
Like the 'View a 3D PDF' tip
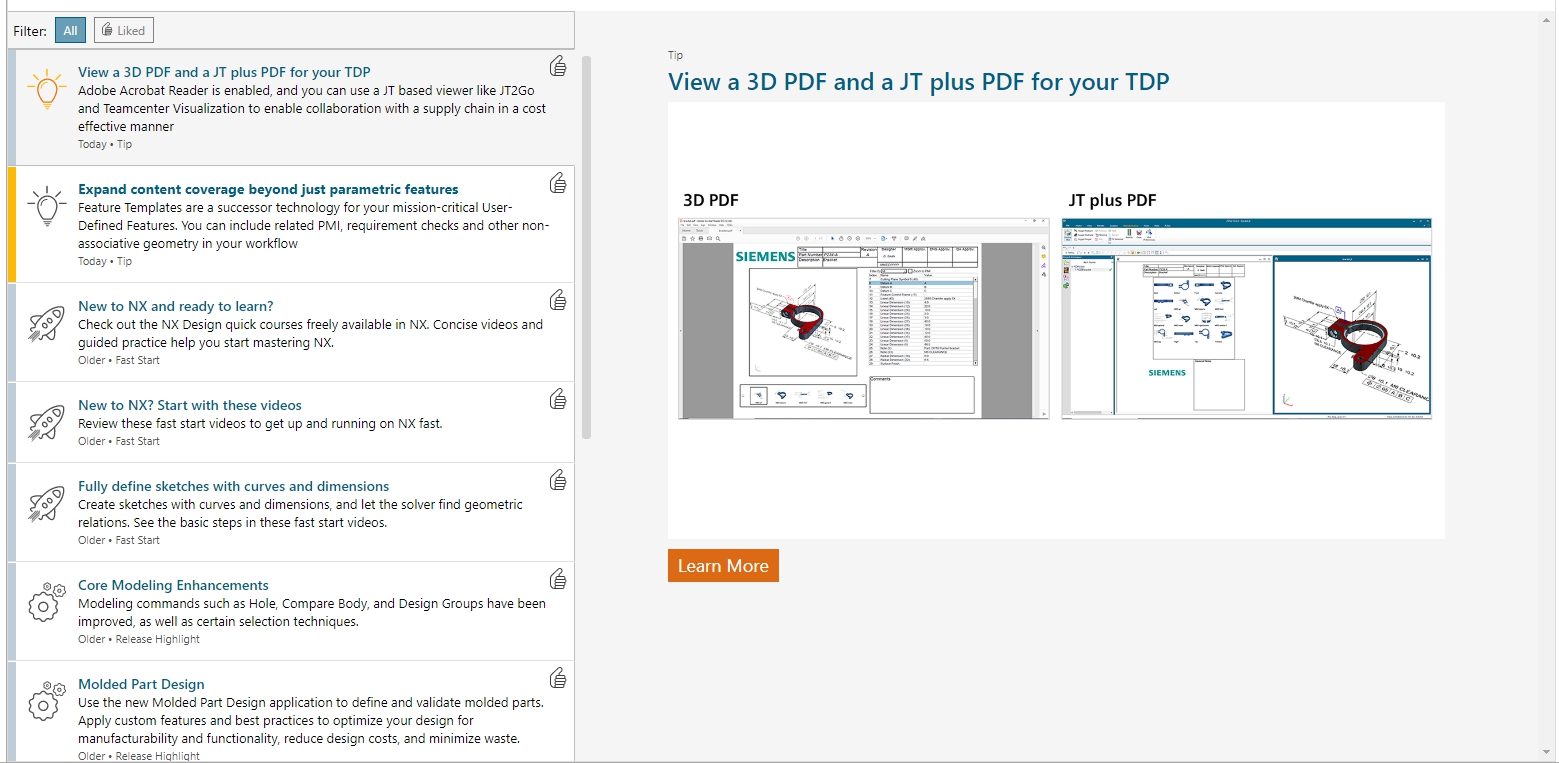pos(558,66)
